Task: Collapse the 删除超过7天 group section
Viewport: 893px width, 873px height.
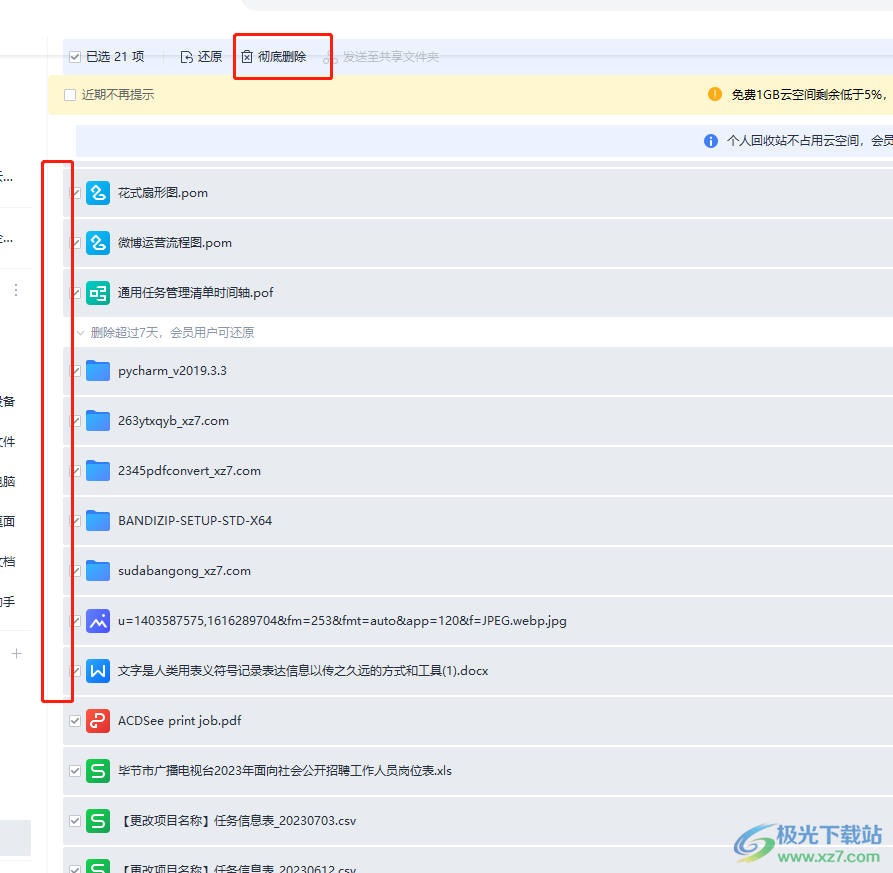Action: (81, 333)
